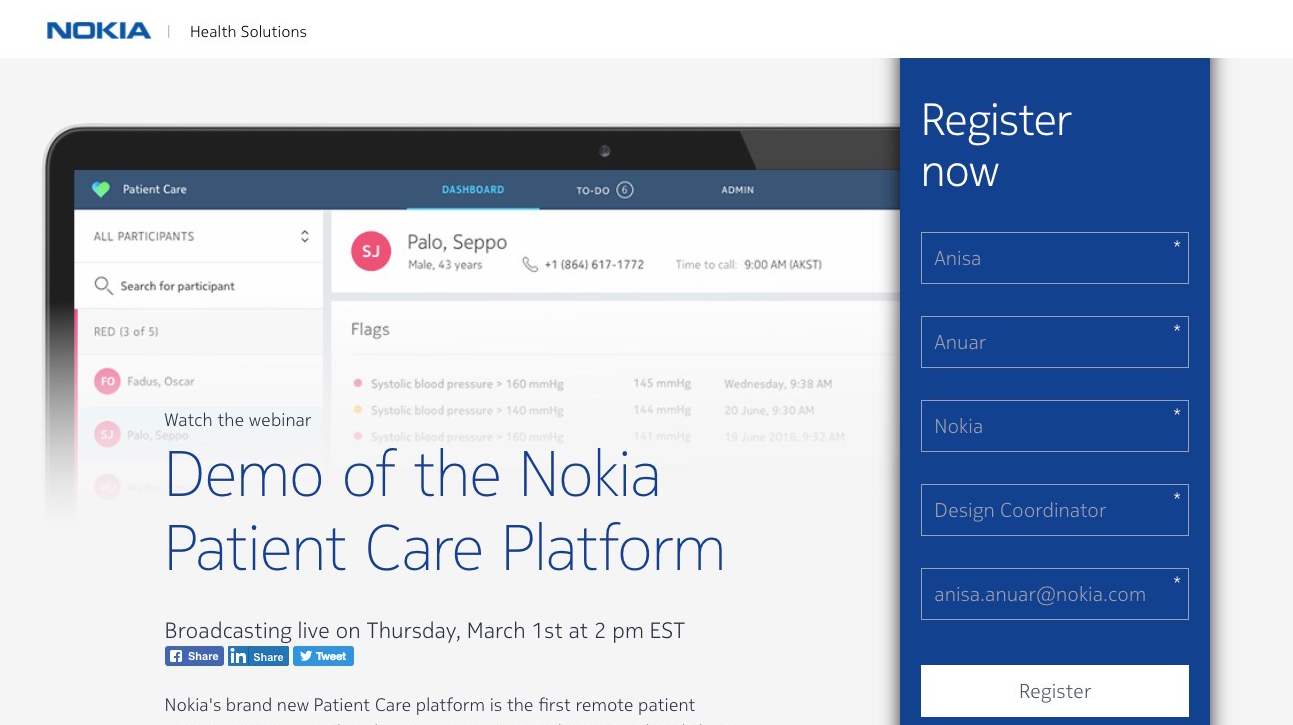Viewport: 1293px width, 725px height.
Task: Click the To-Do count badge 6
Action: [x=625, y=189]
